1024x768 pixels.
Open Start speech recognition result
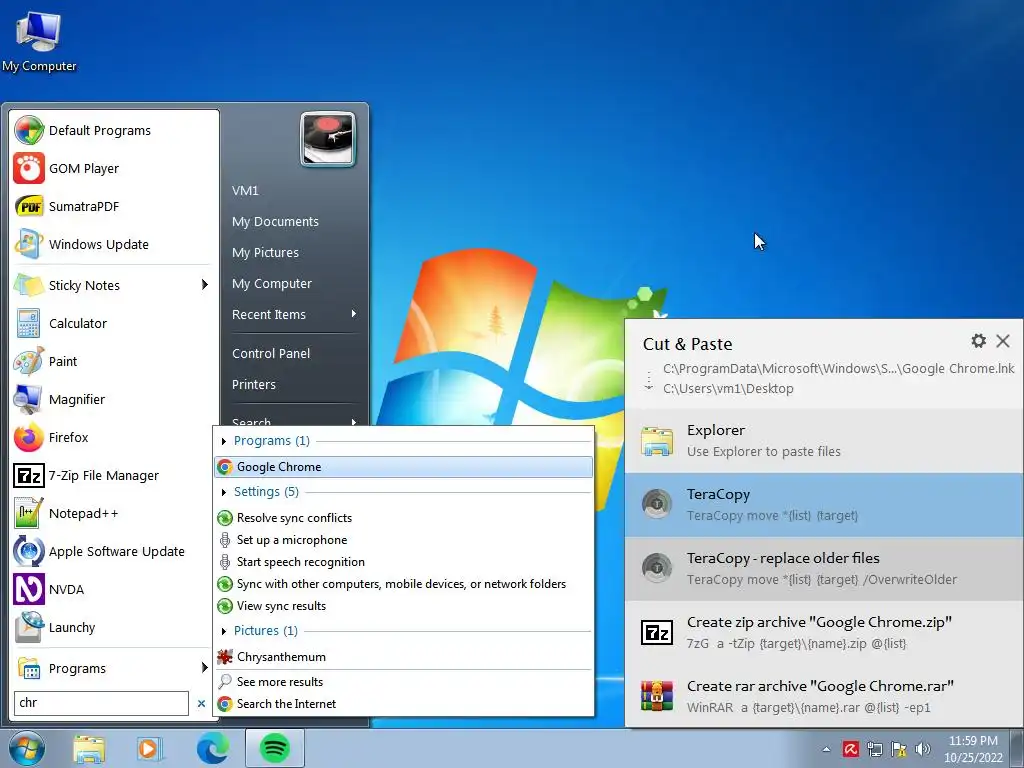coord(404,562)
